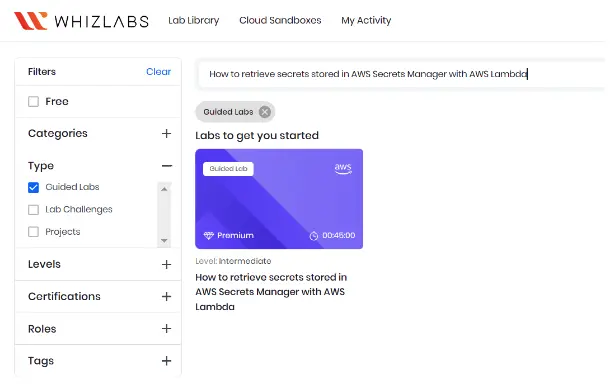Screen dimensions: 614x390
Task: Open My Activity page
Action: coord(366,20)
